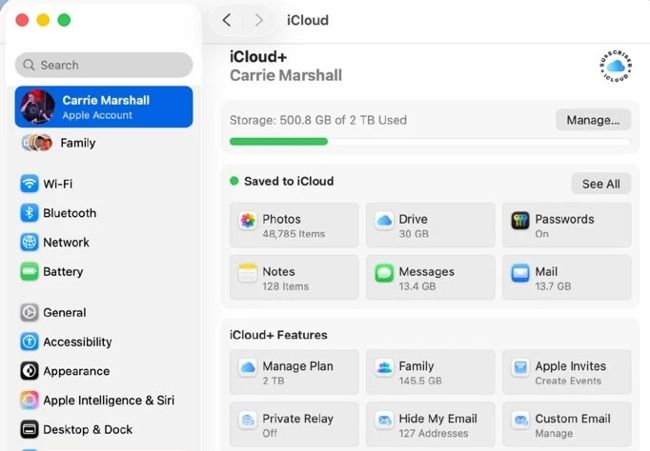Image resolution: width=650 pixels, height=451 pixels.
Task: Click the Search field in sidebar
Action: pos(104,65)
